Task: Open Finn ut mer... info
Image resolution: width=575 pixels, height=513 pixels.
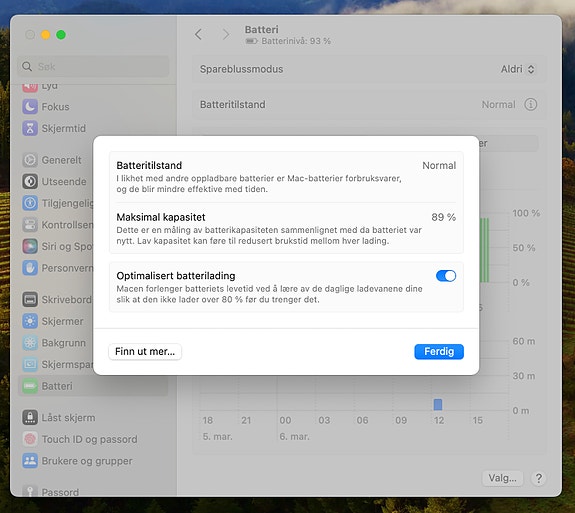Action: [x=145, y=352]
